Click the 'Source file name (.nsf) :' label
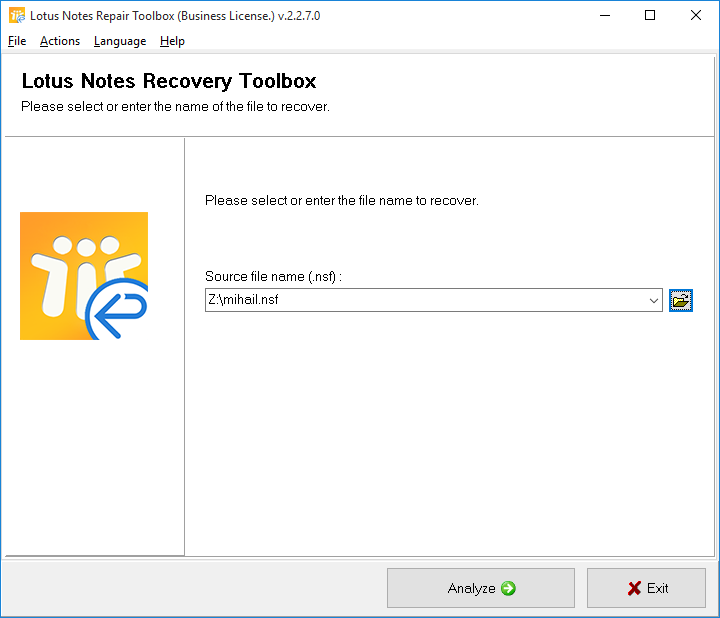Screen dimensions: 720x618 click(x=273, y=276)
